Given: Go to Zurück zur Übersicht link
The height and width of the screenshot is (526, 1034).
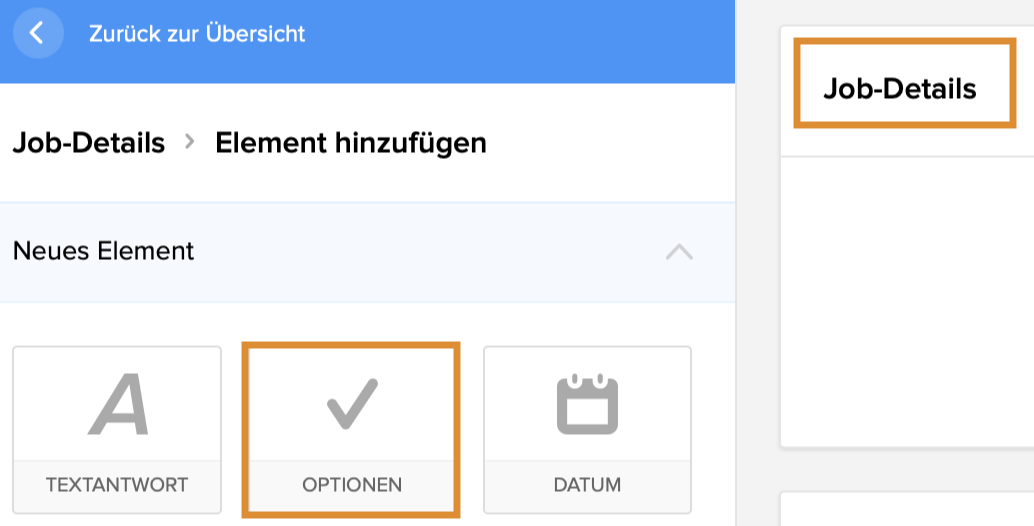Looking at the screenshot, I should pos(197,34).
